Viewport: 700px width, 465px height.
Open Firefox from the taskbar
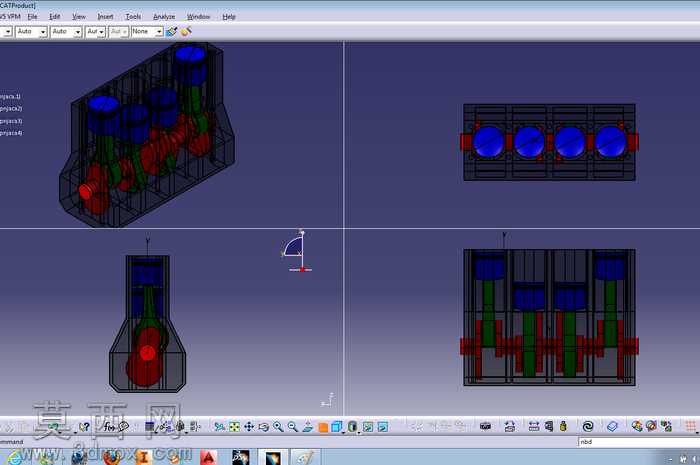click(111, 458)
